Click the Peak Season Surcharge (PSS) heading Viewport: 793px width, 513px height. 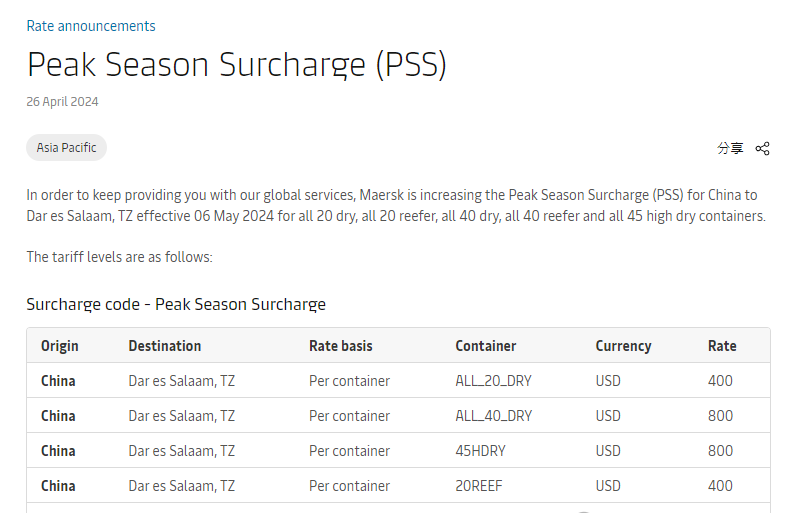tap(236, 64)
